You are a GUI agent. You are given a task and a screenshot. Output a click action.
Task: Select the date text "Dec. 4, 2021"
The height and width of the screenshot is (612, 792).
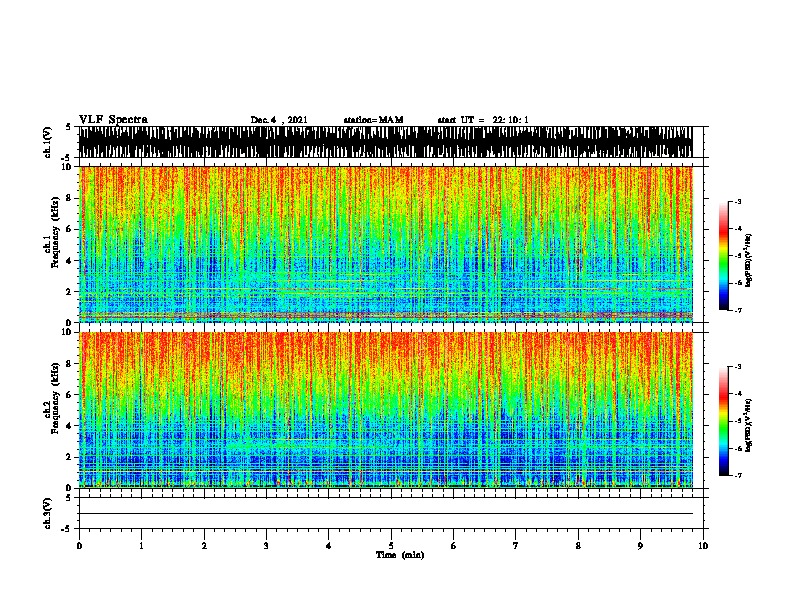(279, 120)
